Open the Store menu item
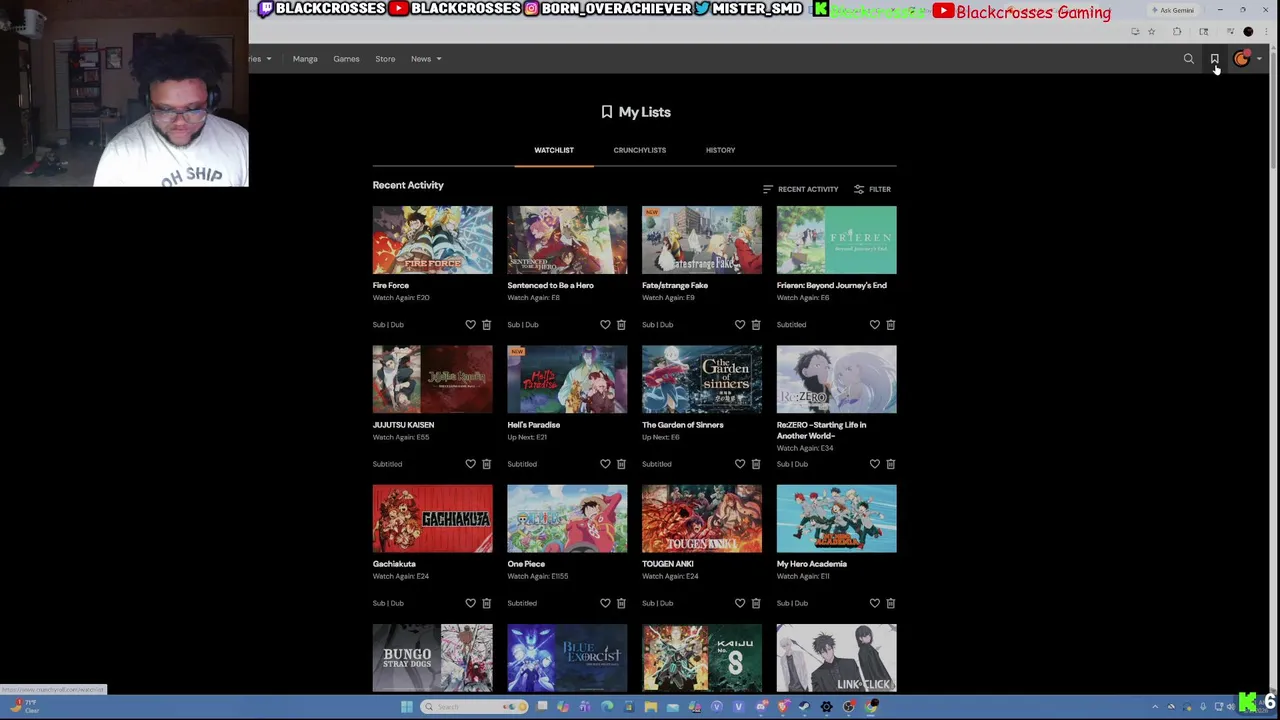The height and width of the screenshot is (720, 1280). 385,59
